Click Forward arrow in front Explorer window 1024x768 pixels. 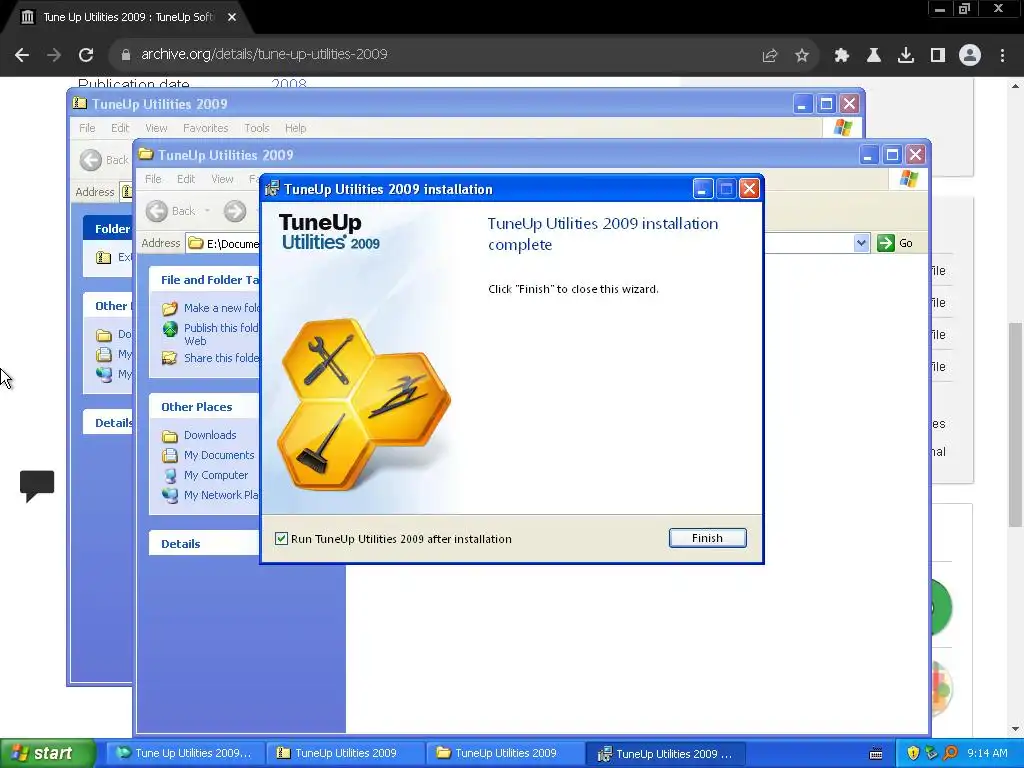[x=235, y=211]
